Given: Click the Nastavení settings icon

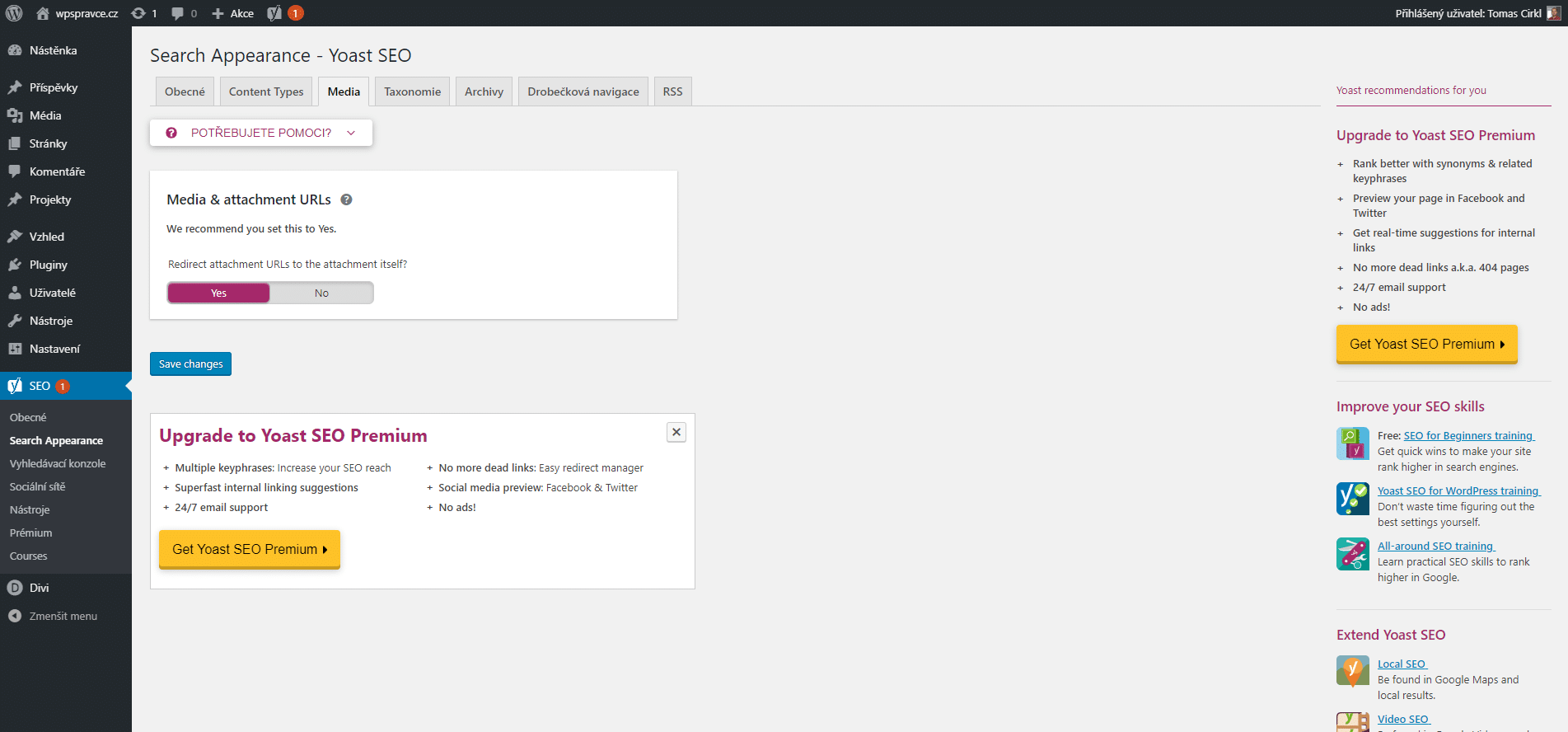Looking at the screenshot, I should (x=15, y=349).
